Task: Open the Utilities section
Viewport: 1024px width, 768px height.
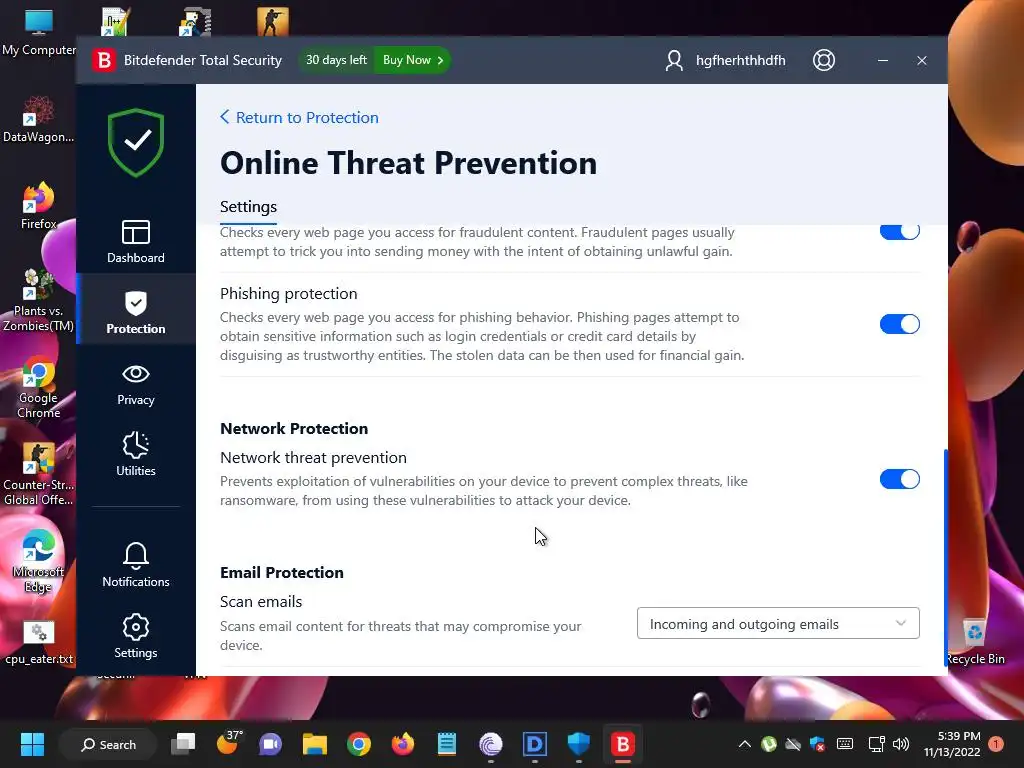Action: pyautogui.click(x=136, y=455)
